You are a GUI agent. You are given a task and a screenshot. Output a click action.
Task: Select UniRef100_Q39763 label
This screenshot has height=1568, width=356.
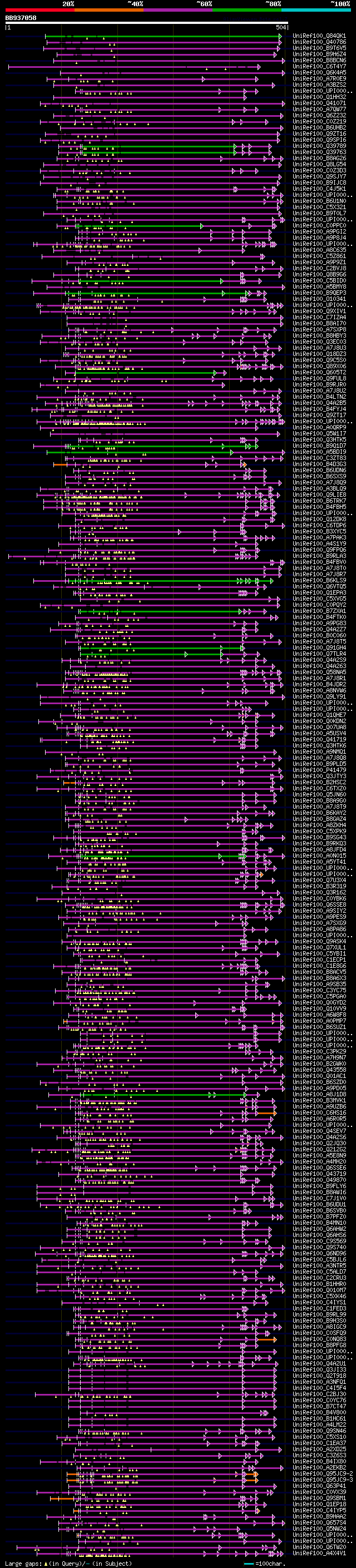(319, 152)
